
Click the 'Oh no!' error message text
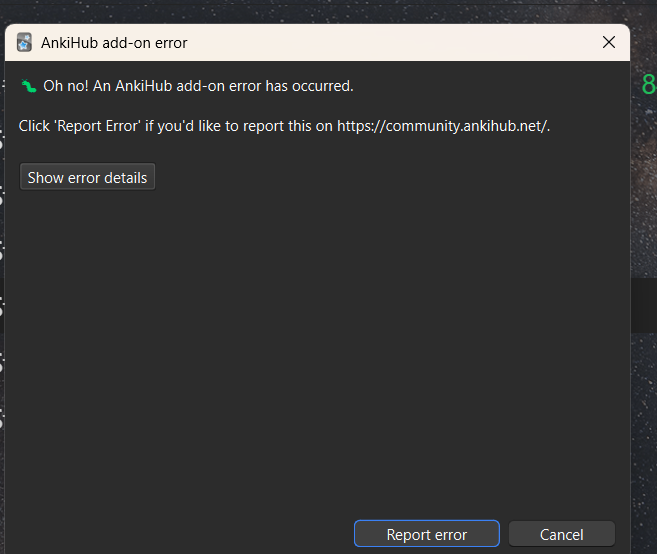[198, 86]
